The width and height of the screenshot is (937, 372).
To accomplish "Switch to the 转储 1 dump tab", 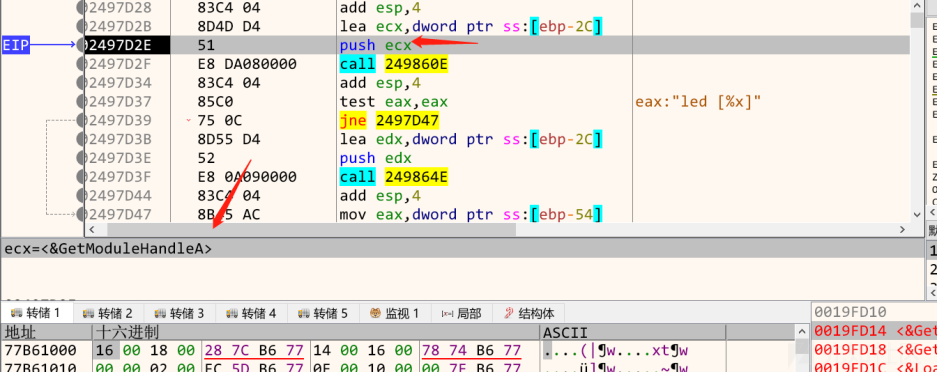I will (36, 313).
